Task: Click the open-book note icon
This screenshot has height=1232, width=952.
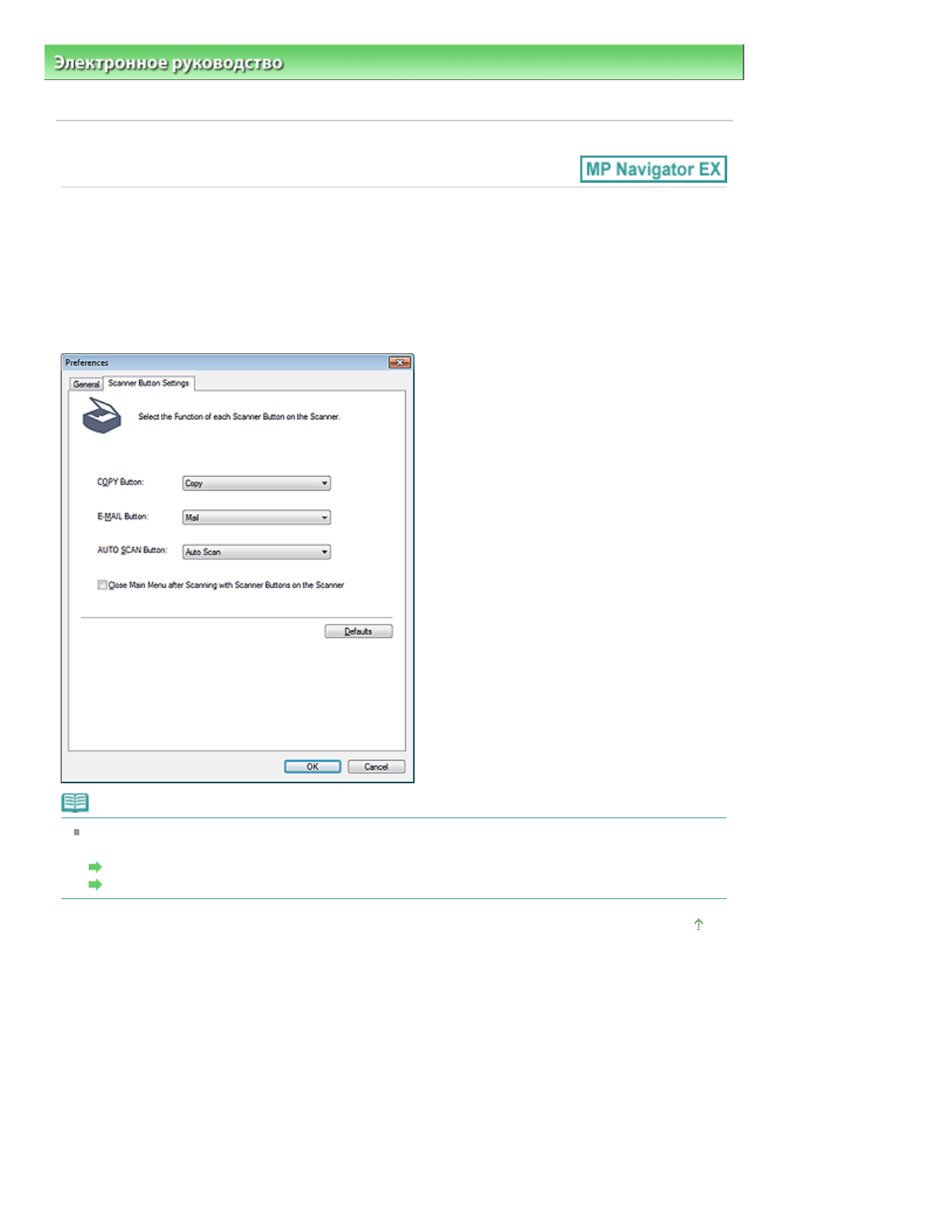Action: pos(75,802)
